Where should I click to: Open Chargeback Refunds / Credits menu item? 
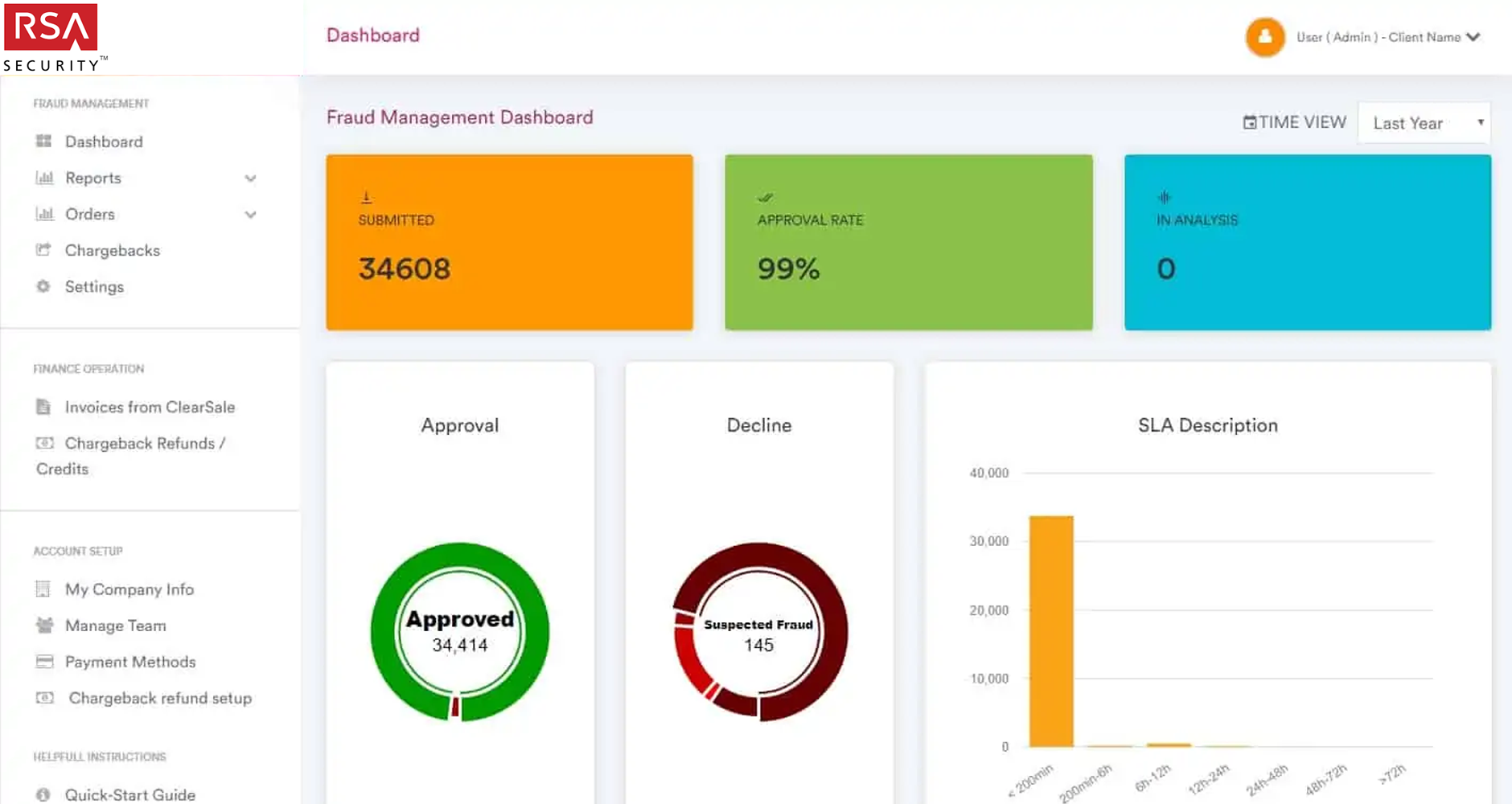point(145,444)
